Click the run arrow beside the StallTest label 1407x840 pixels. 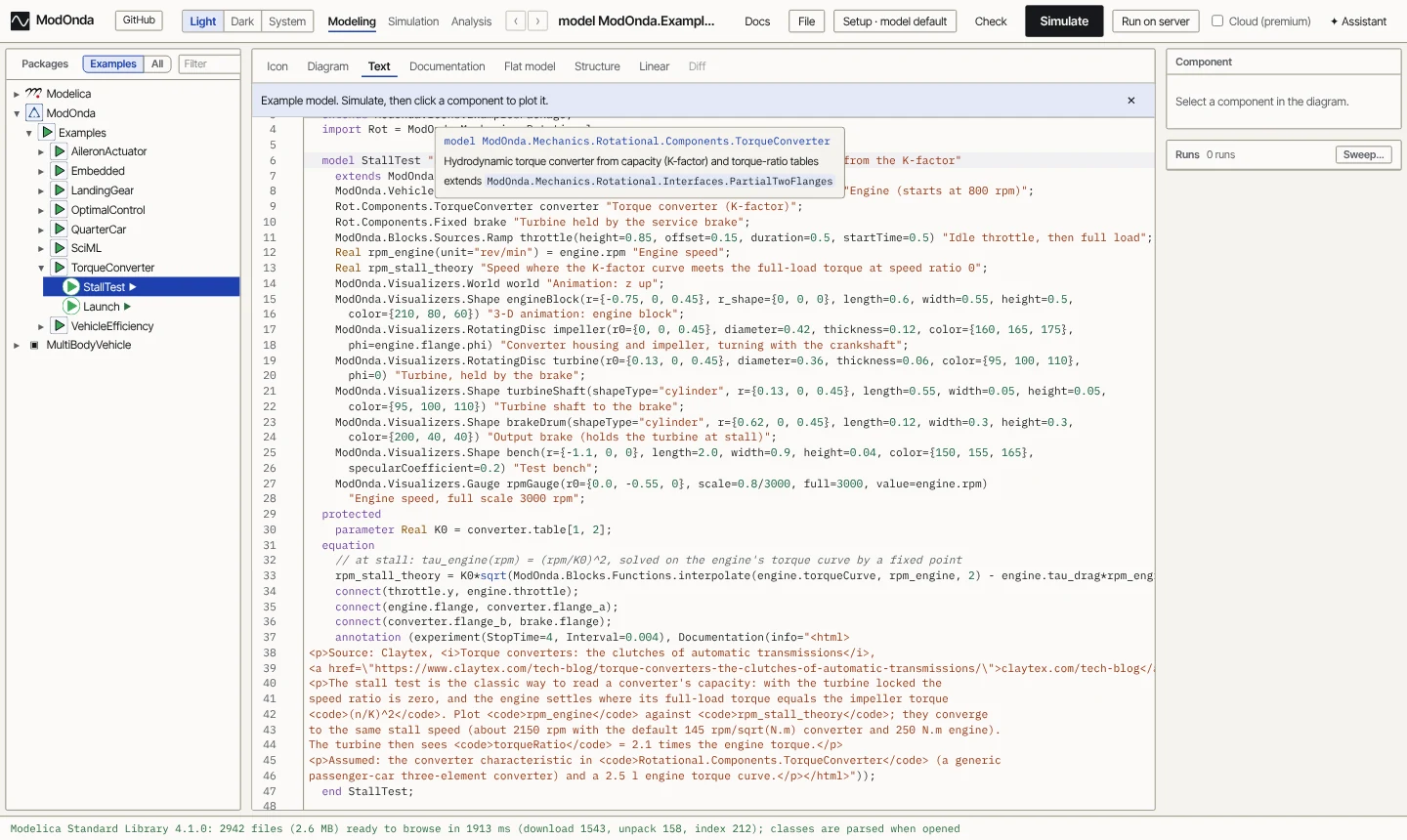point(133,287)
